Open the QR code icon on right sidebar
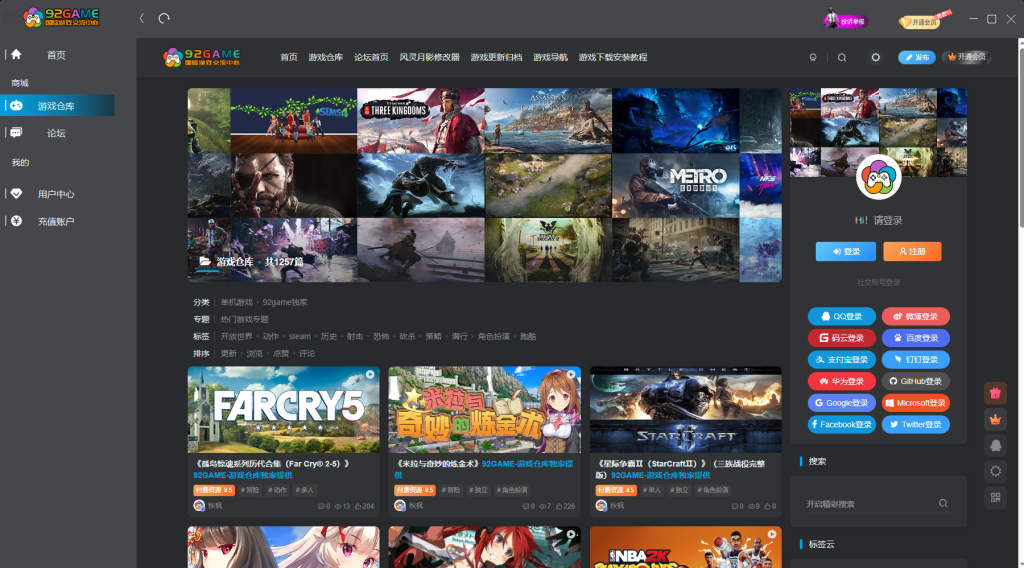 995,497
